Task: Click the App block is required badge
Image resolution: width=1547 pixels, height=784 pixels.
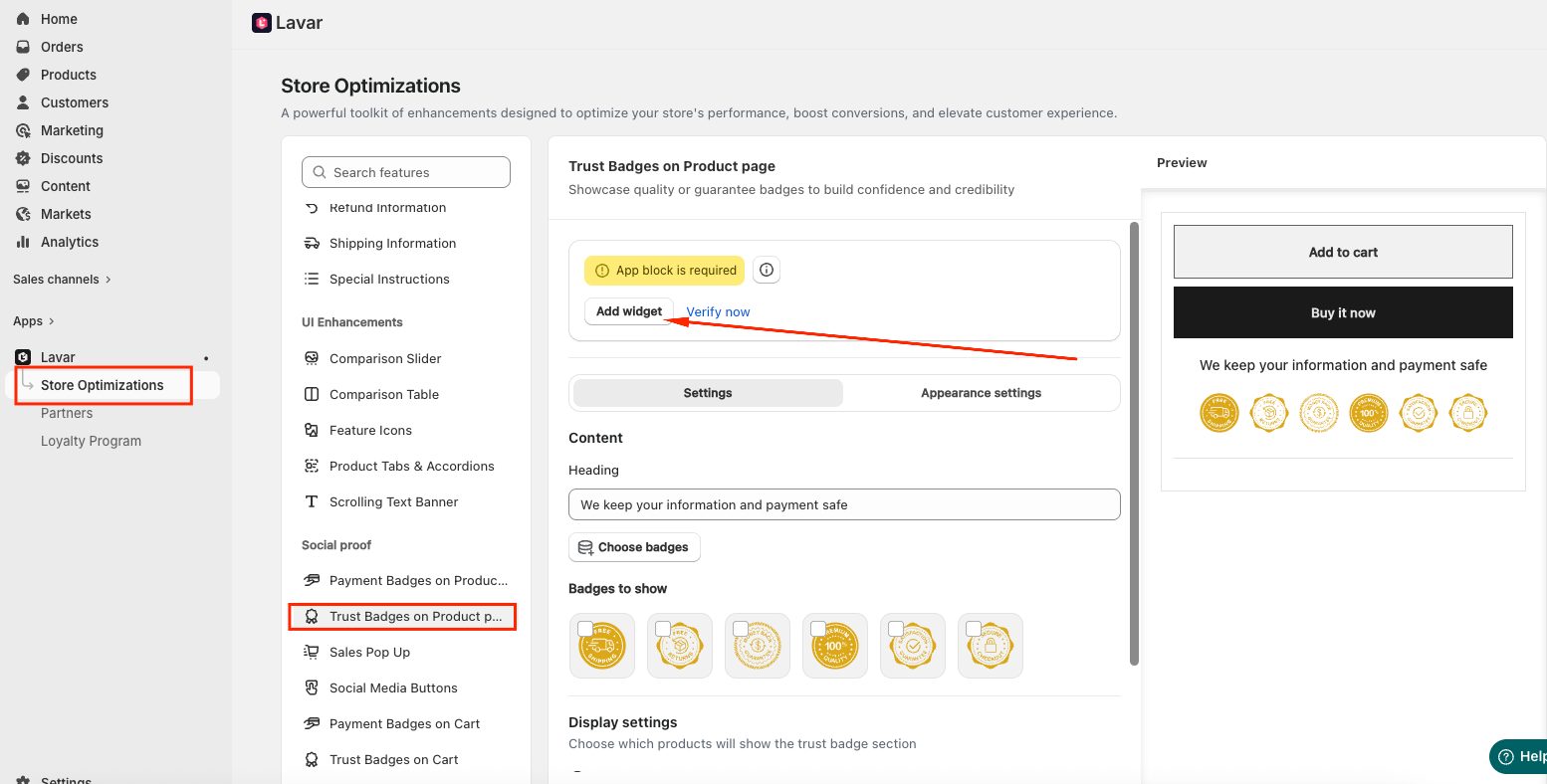Action: [665, 270]
